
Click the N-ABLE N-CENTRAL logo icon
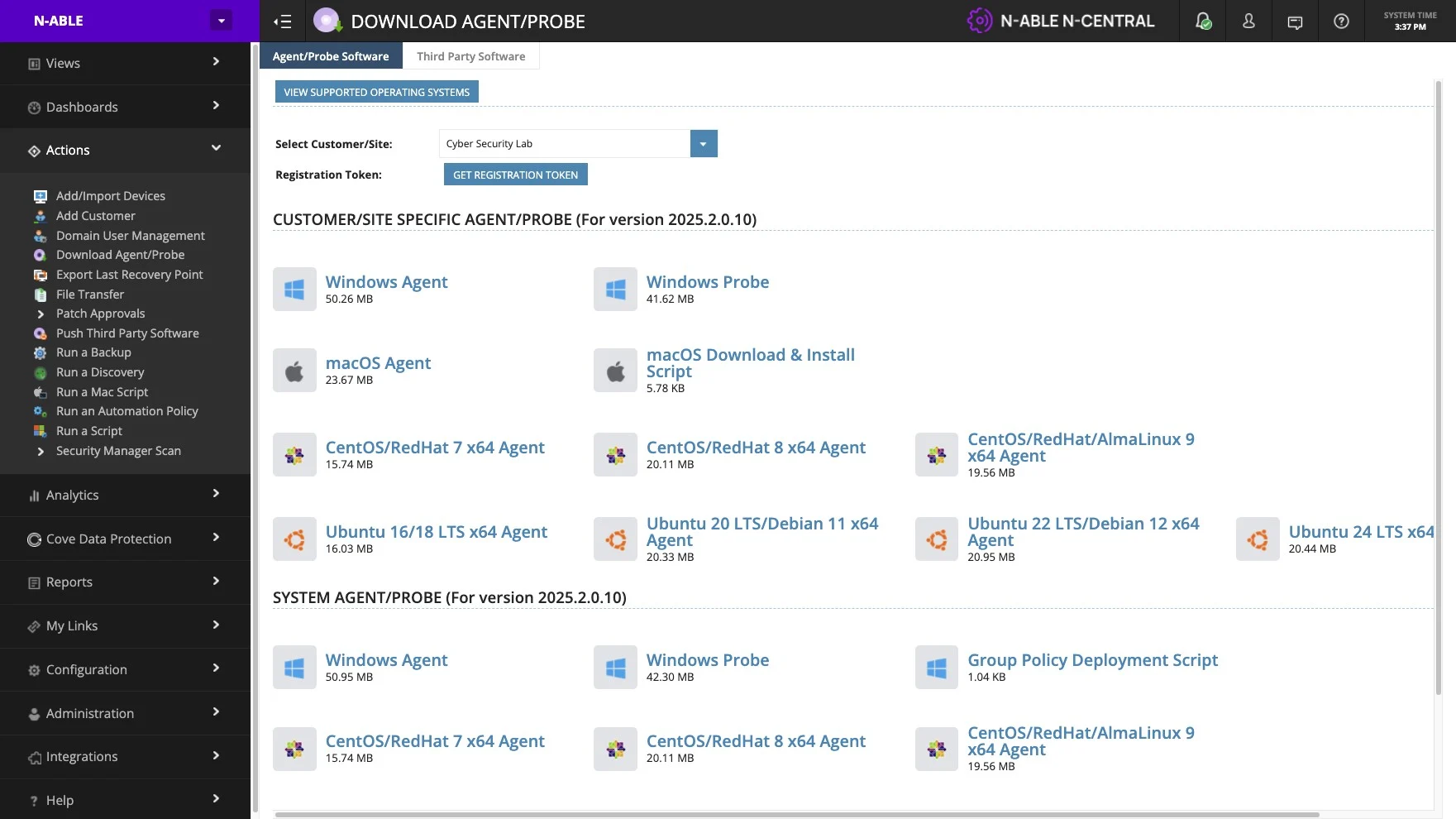coord(979,21)
